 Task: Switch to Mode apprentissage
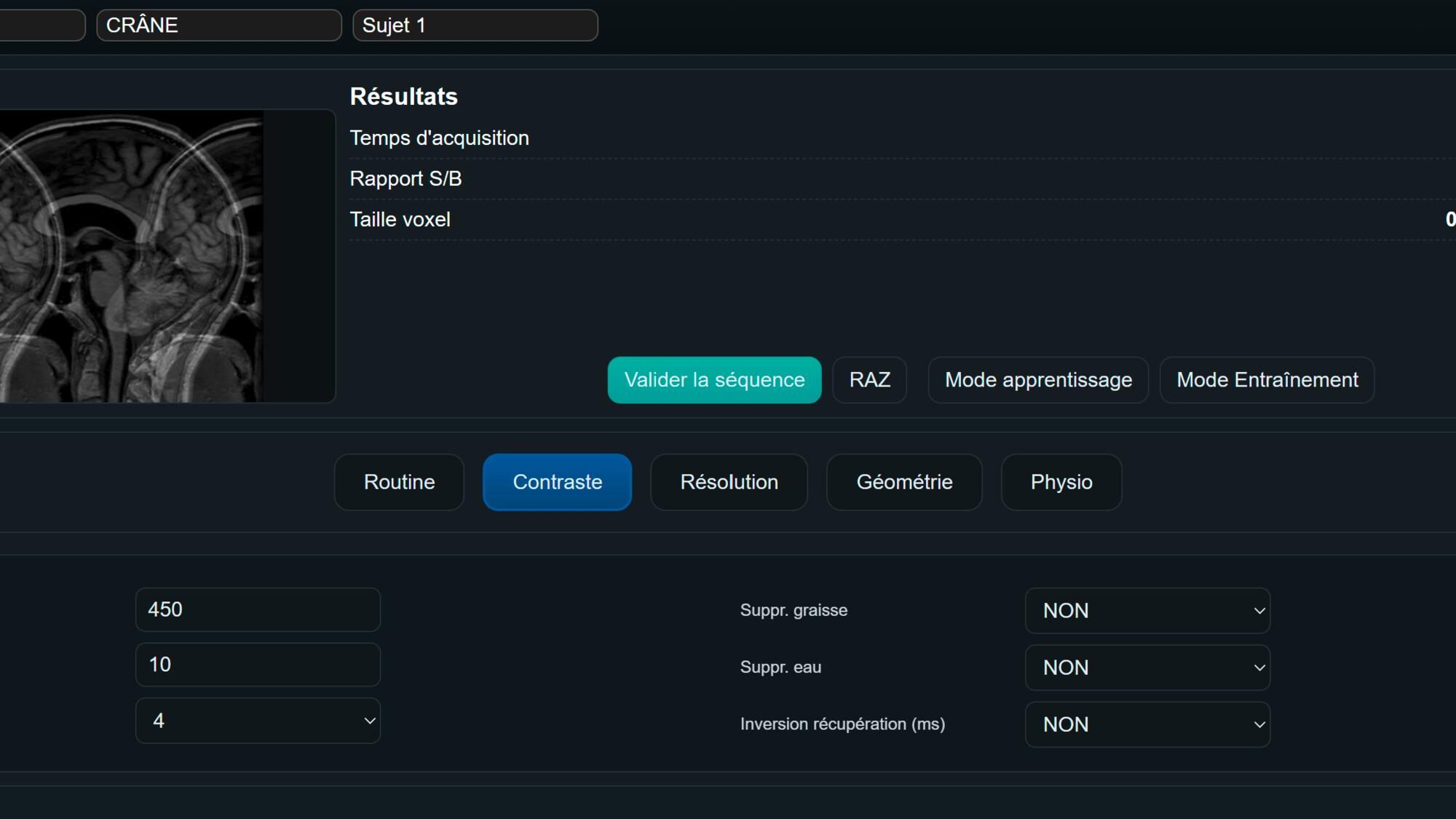[1038, 380]
